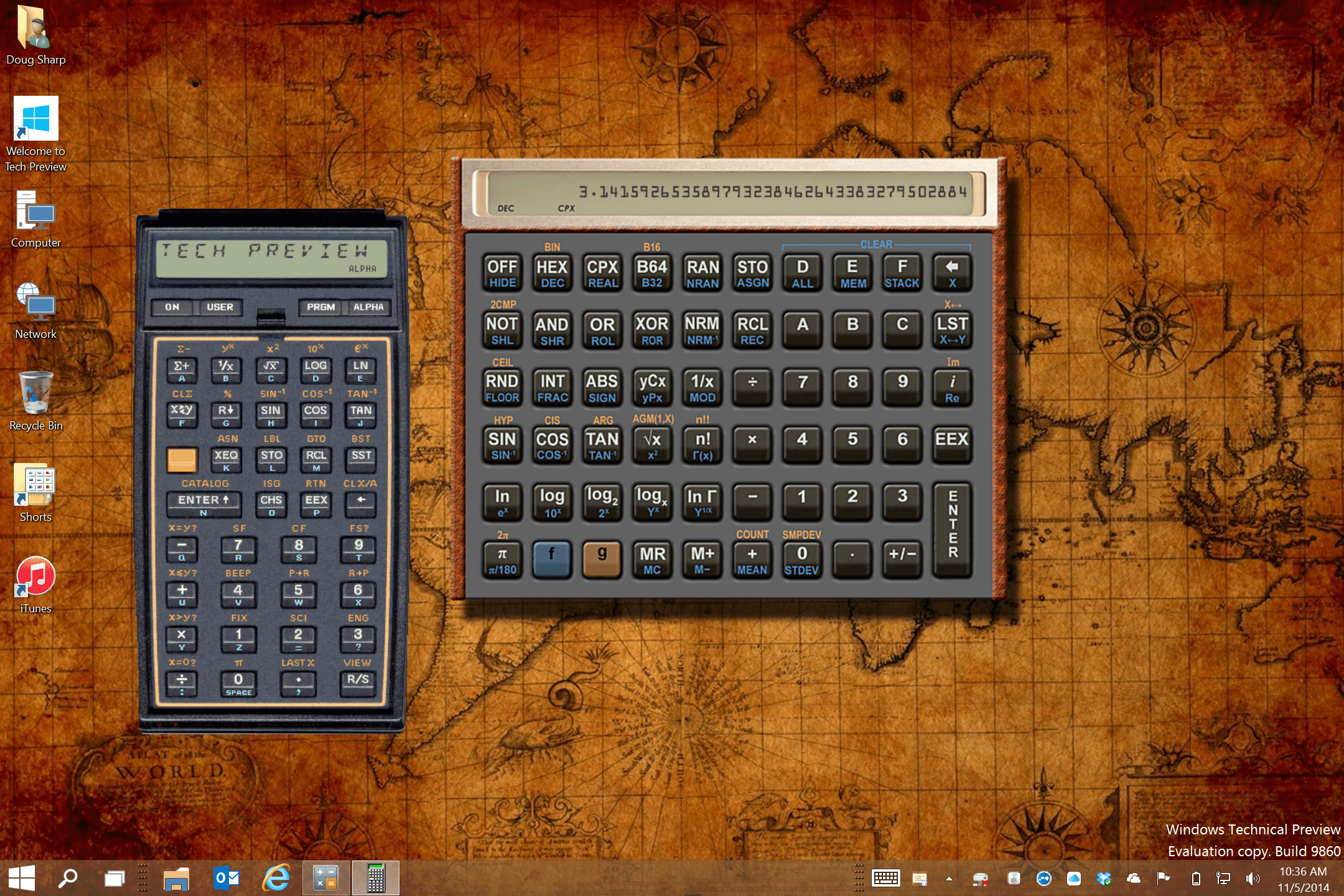Open the Shorts desktop shortcut
The image size is (1344, 896).
pos(35,493)
